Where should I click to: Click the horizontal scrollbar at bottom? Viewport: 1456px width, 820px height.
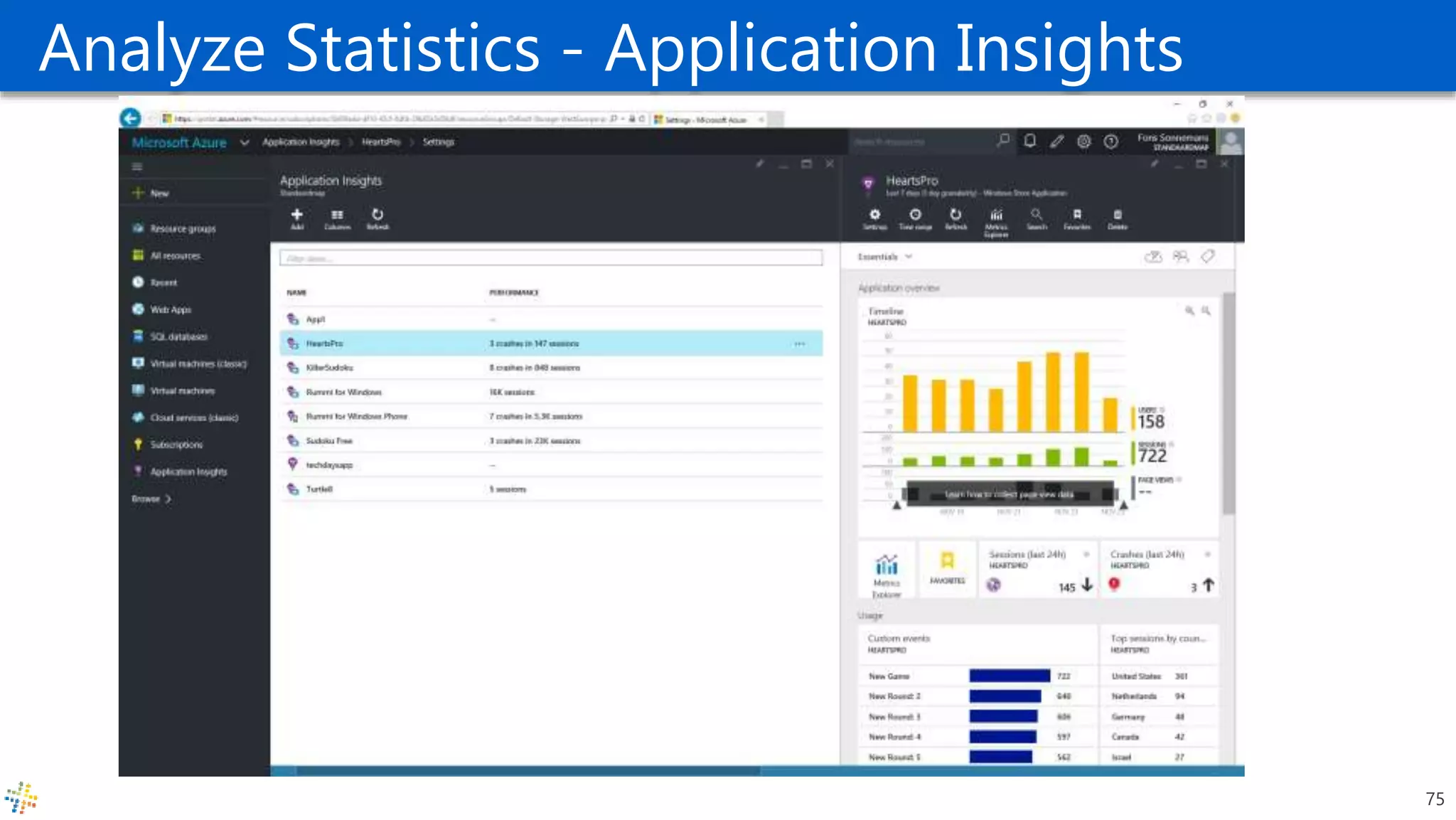(x=528, y=771)
